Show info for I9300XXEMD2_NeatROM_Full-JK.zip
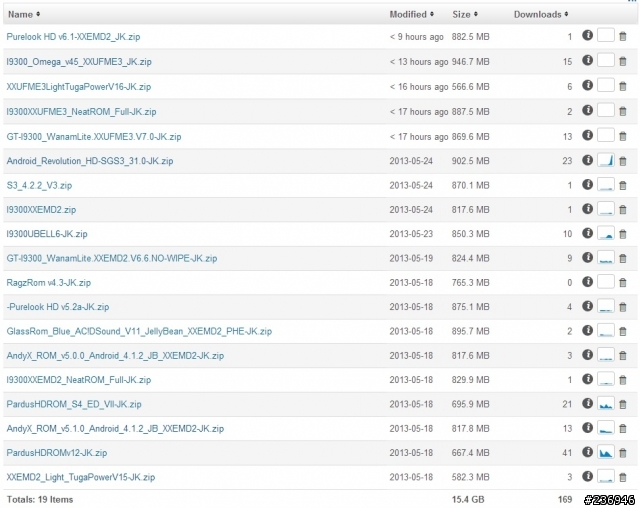Image resolution: width=640 pixels, height=508 pixels. tap(587, 379)
